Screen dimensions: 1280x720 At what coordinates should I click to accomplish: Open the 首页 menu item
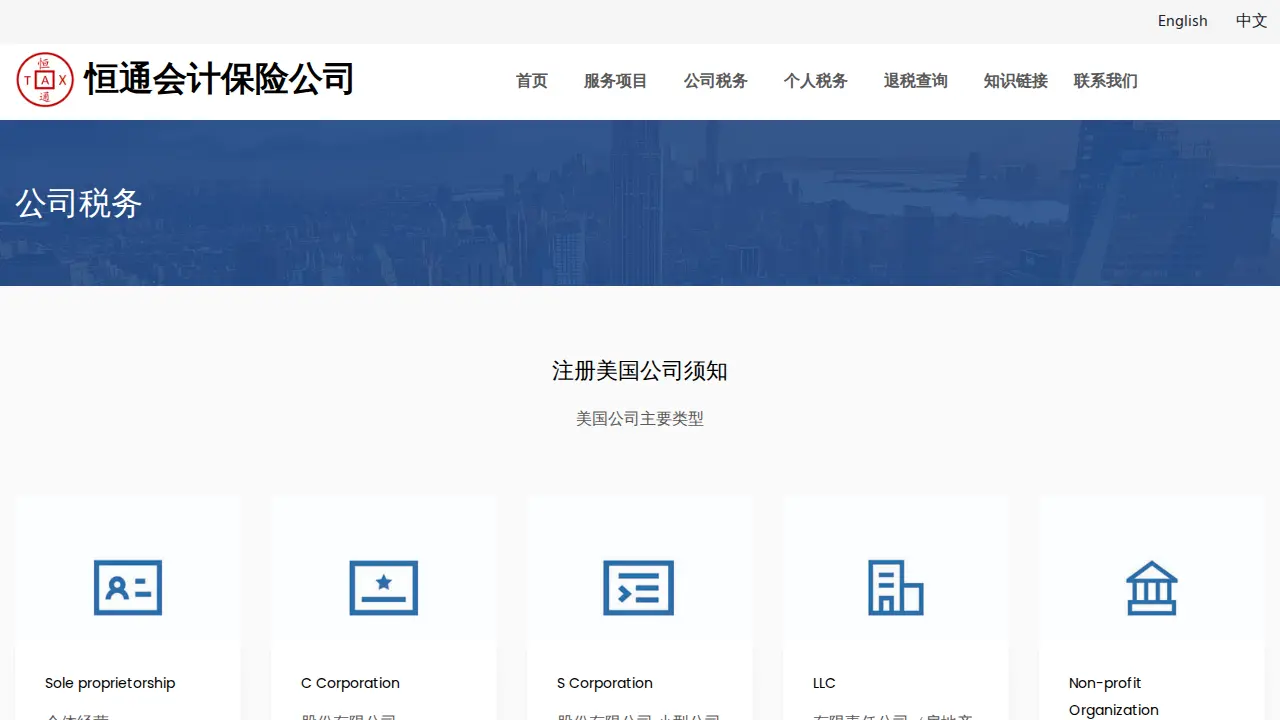click(532, 81)
